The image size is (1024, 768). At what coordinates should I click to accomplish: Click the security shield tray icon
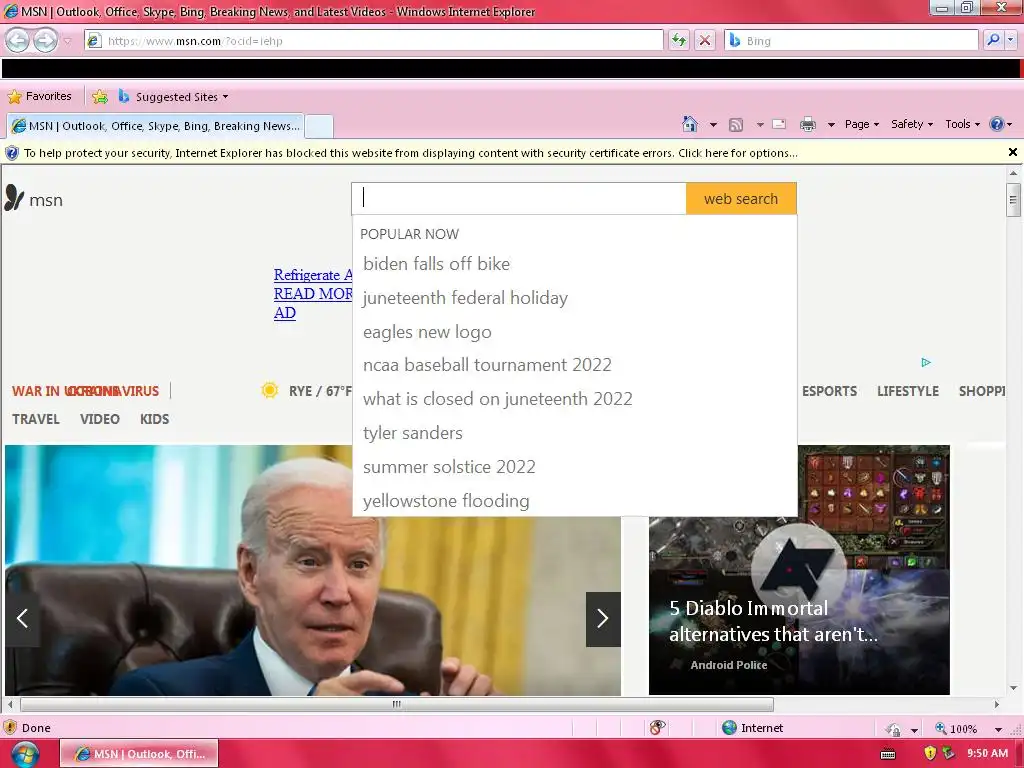931,754
